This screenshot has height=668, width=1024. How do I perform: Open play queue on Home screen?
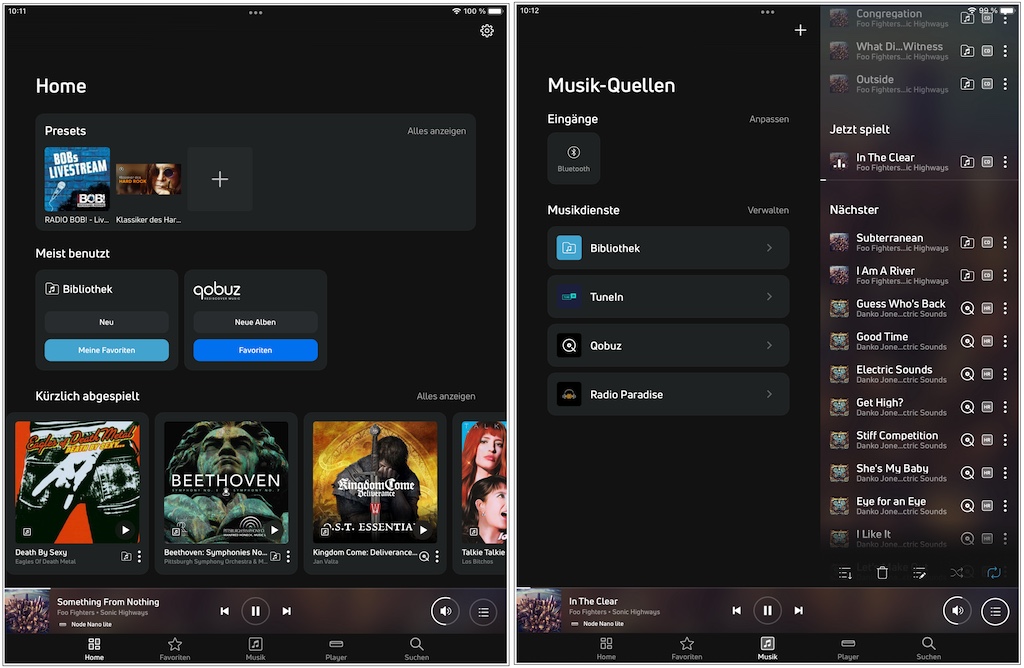click(x=483, y=612)
